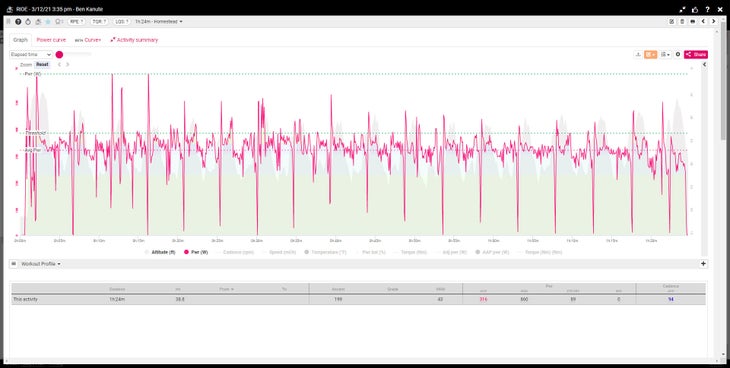Switch to the Power curve tab
The height and width of the screenshot is (368, 730).
(51, 40)
